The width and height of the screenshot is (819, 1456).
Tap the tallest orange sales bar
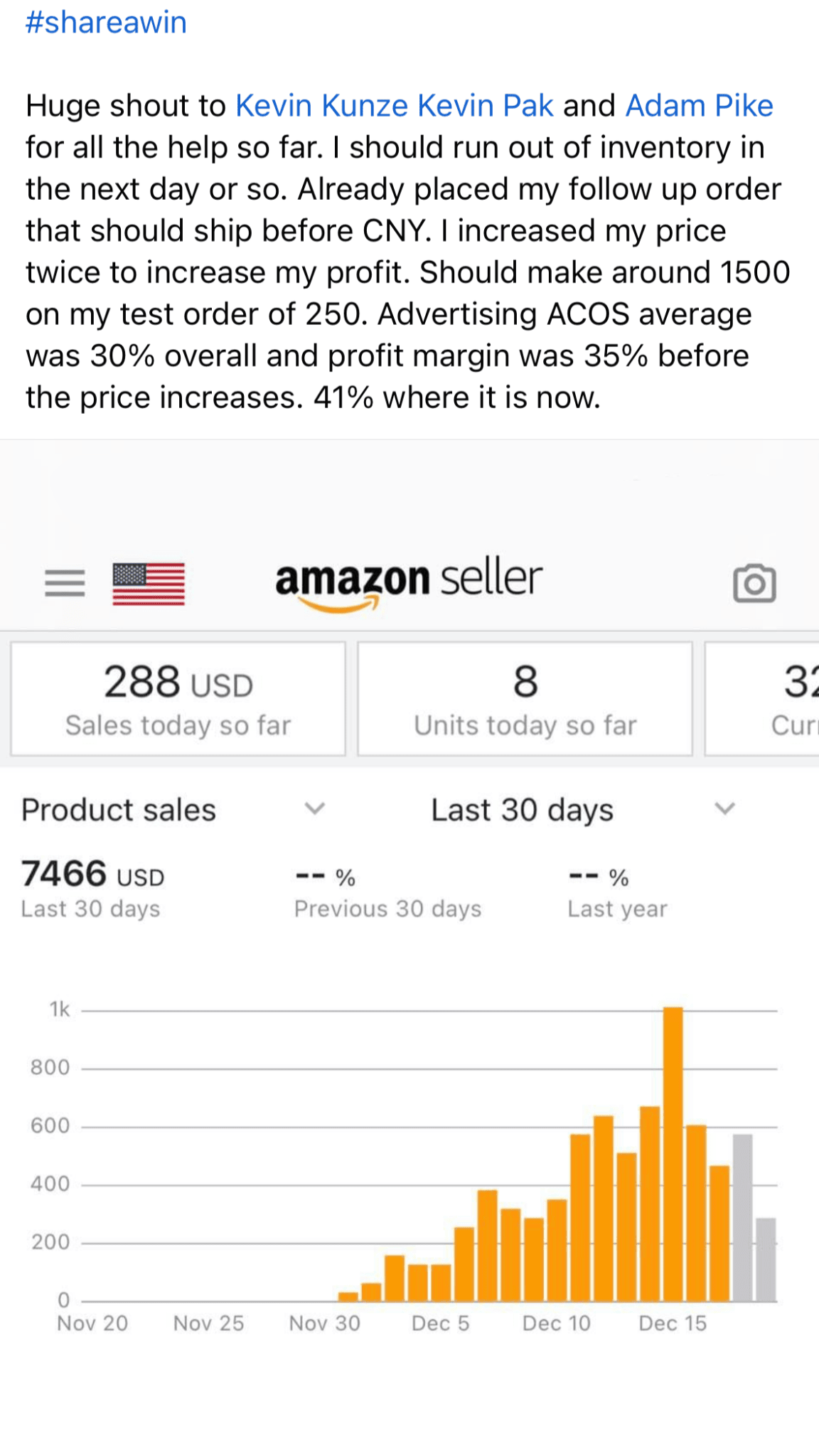(673, 1153)
